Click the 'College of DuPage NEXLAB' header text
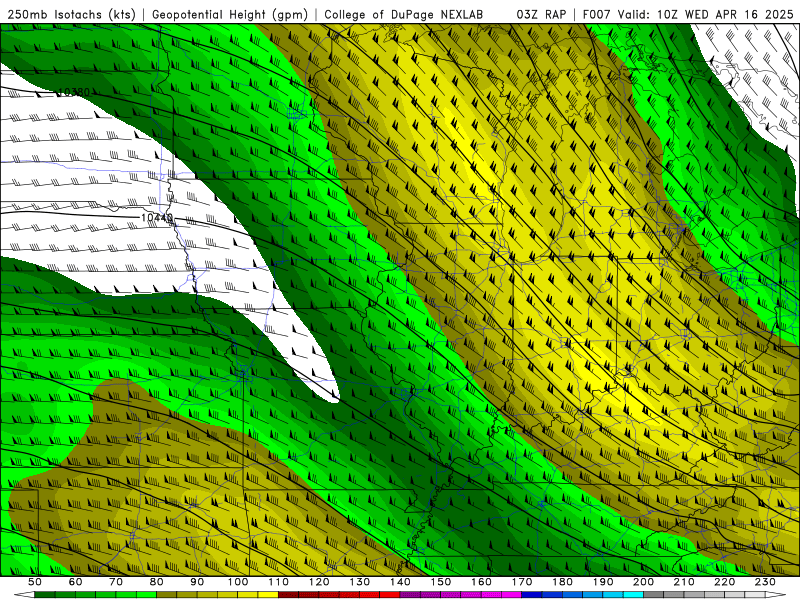 404,14
